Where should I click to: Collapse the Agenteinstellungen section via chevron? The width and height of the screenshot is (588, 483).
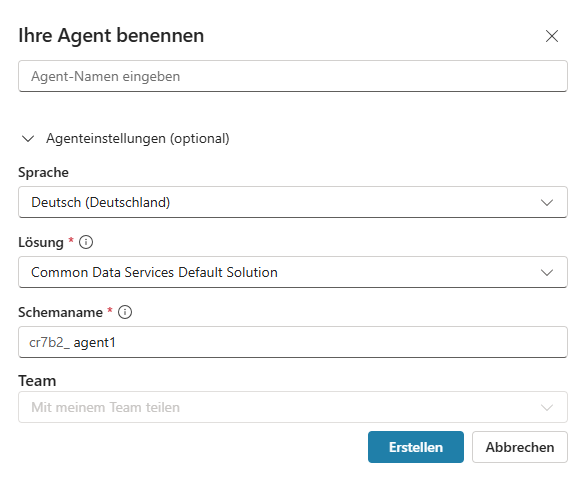coord(28,139)
